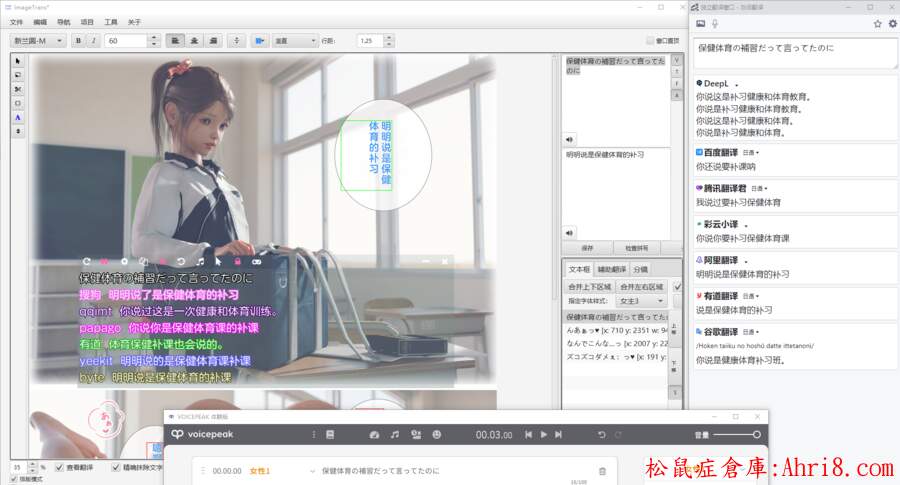Open the 百度翻译 language dropdown
Image resolution: width=900 pixels, height=485 pixels.
point(750,152)
